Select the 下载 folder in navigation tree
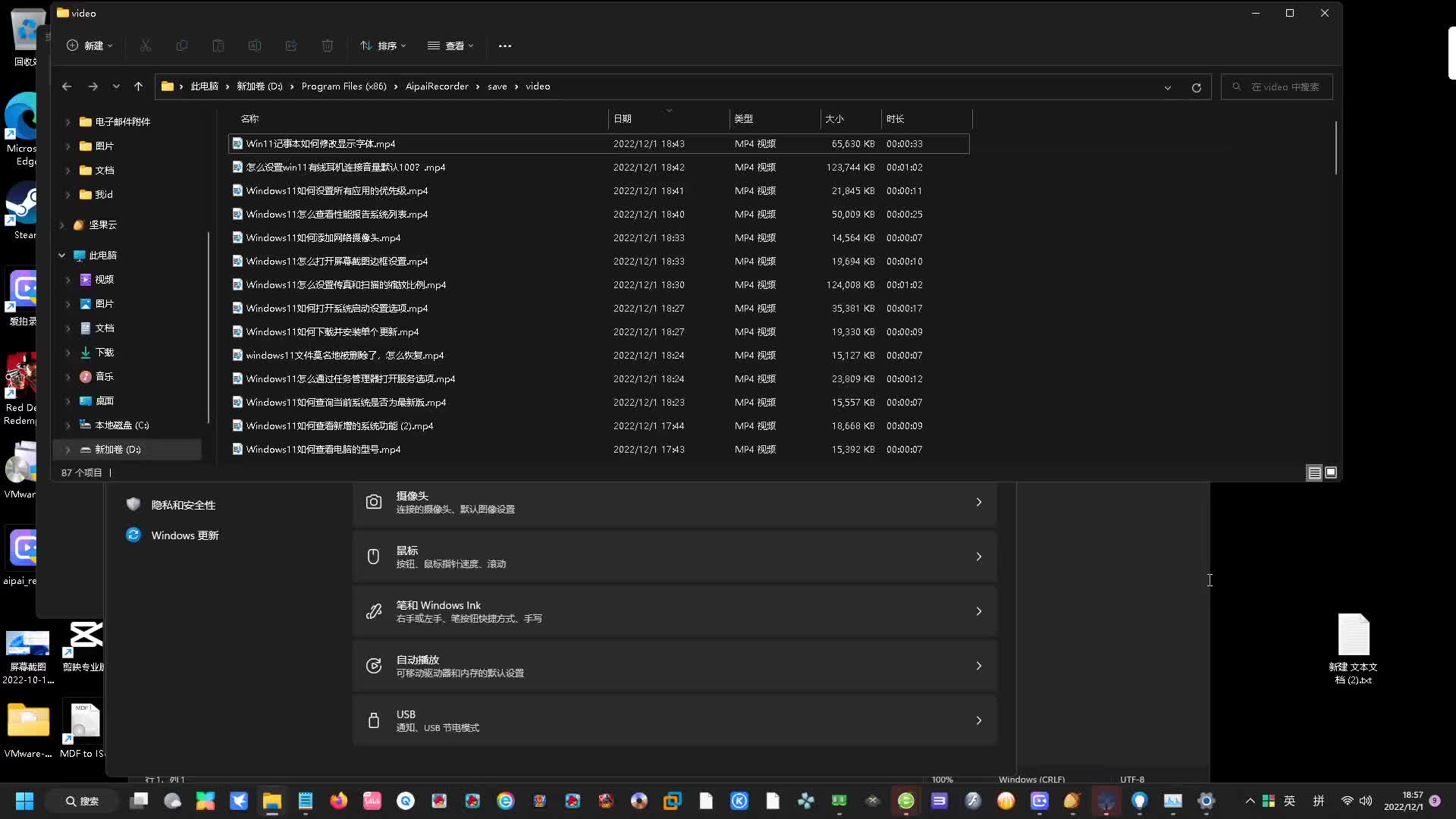The height and width of the screenshot is (819, 1456). [104, 353]
